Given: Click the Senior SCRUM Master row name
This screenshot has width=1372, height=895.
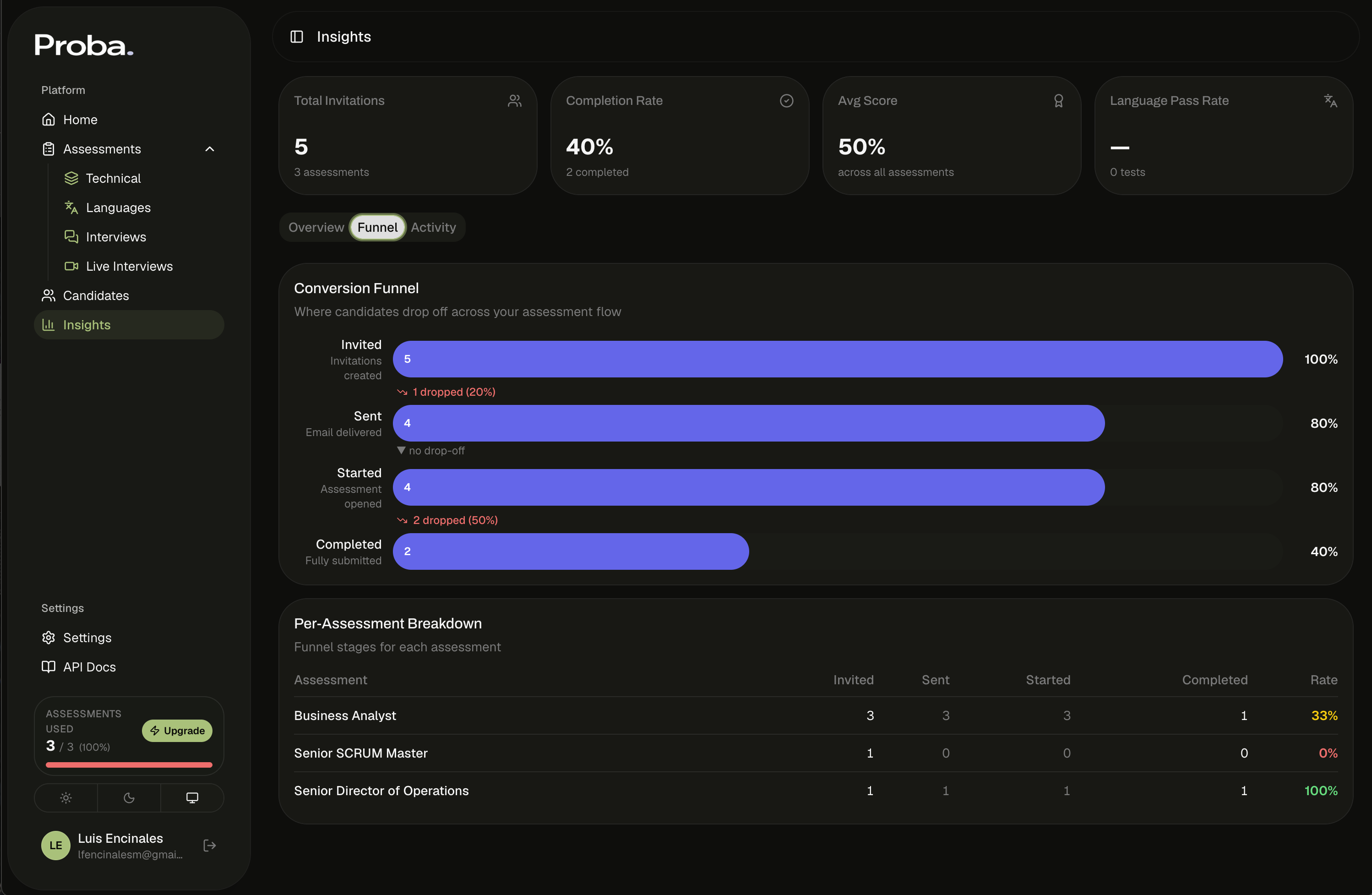Looking at the screenshot, I should point(361,753).
